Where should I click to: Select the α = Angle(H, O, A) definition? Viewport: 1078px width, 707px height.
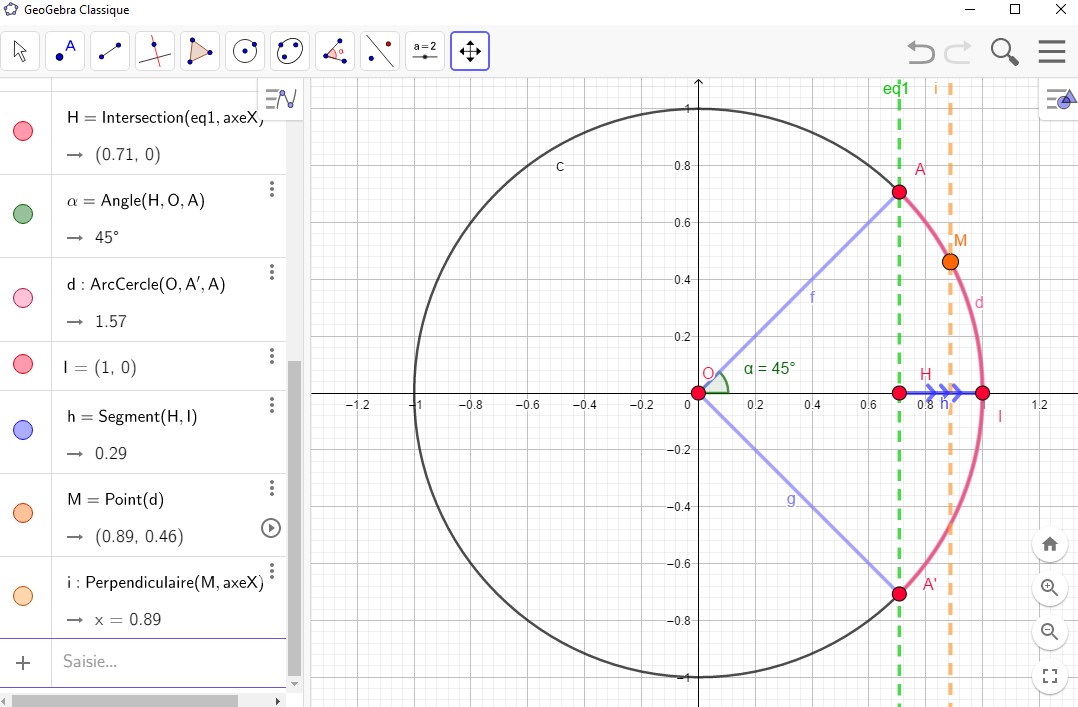[135, 201]
